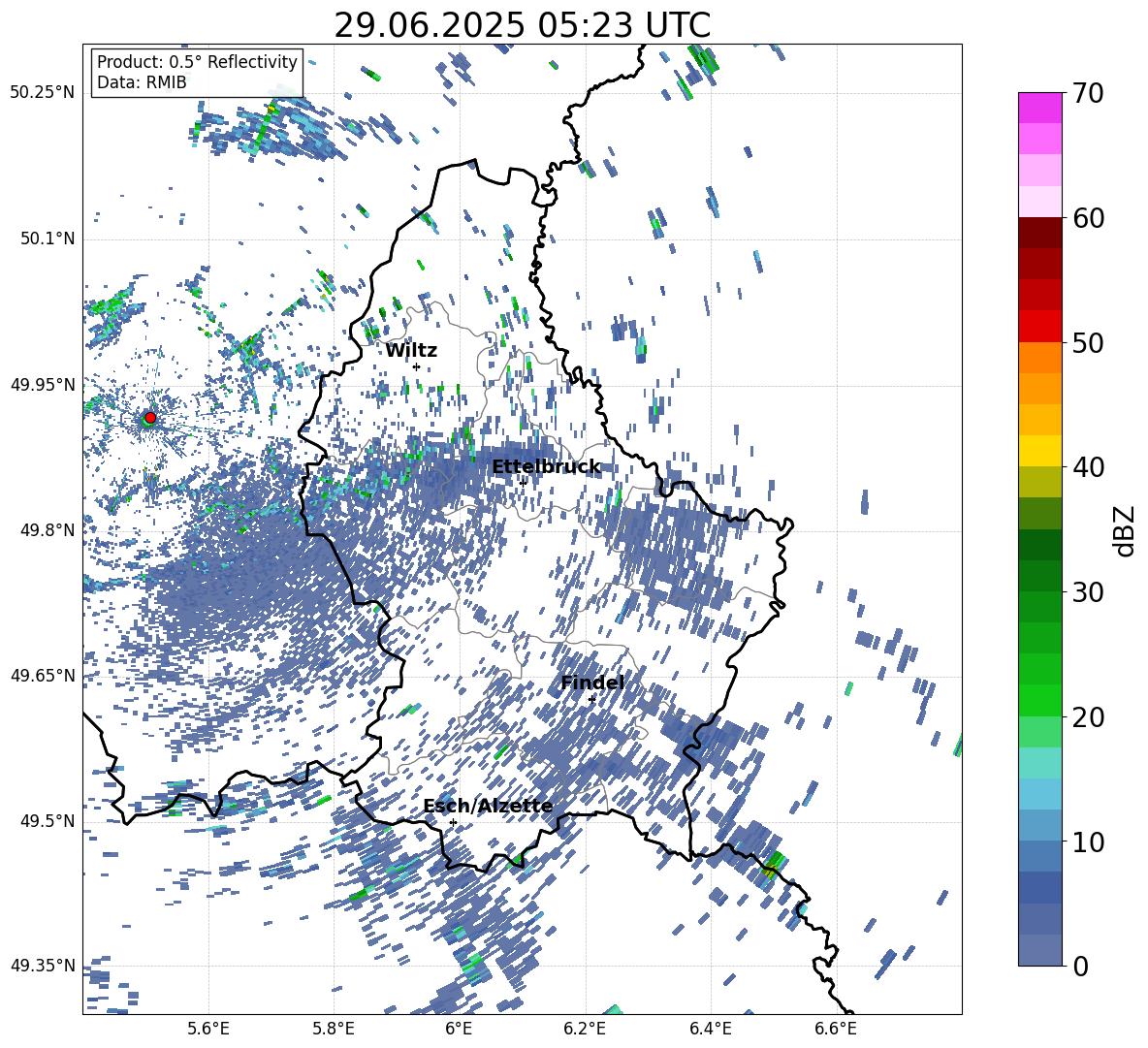Click the 50 colorbar tick label
This screenshot has width=1148, height=1048.
(1088, 342)
